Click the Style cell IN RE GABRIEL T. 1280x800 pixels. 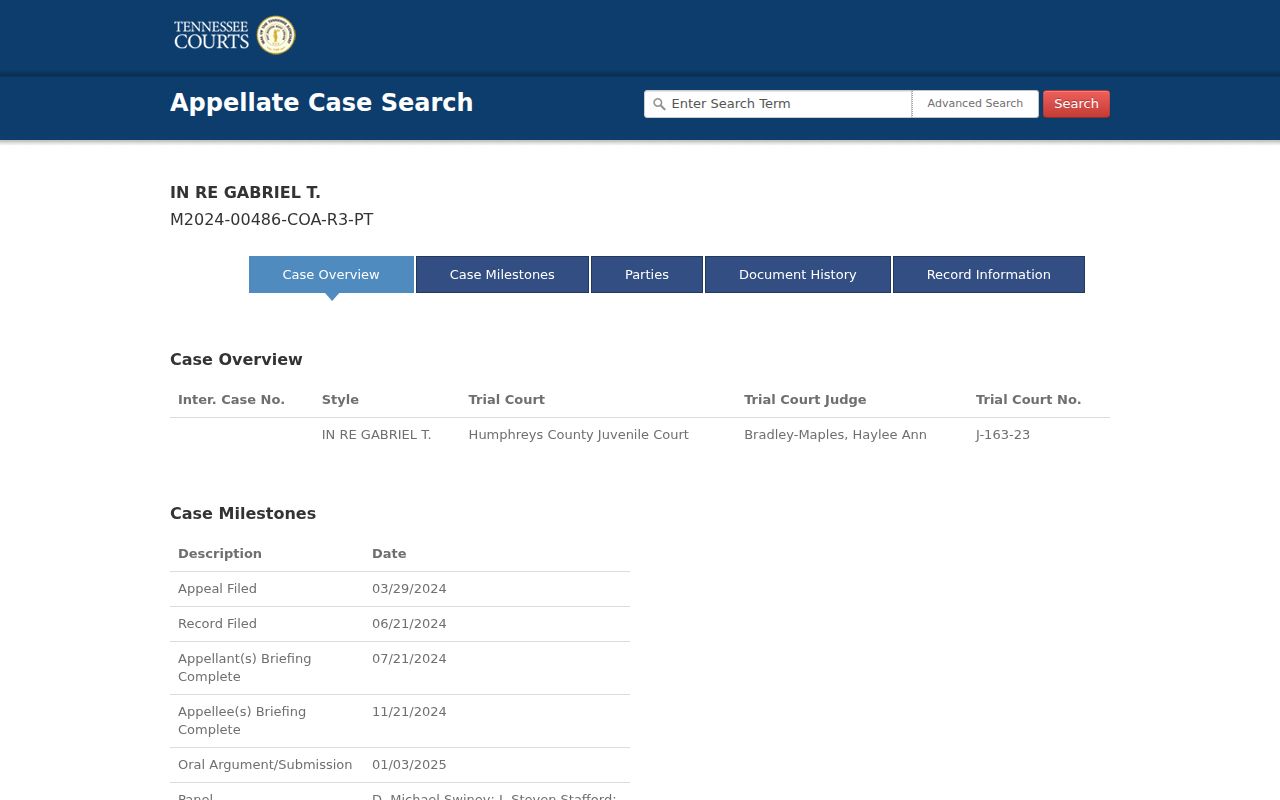376,435
